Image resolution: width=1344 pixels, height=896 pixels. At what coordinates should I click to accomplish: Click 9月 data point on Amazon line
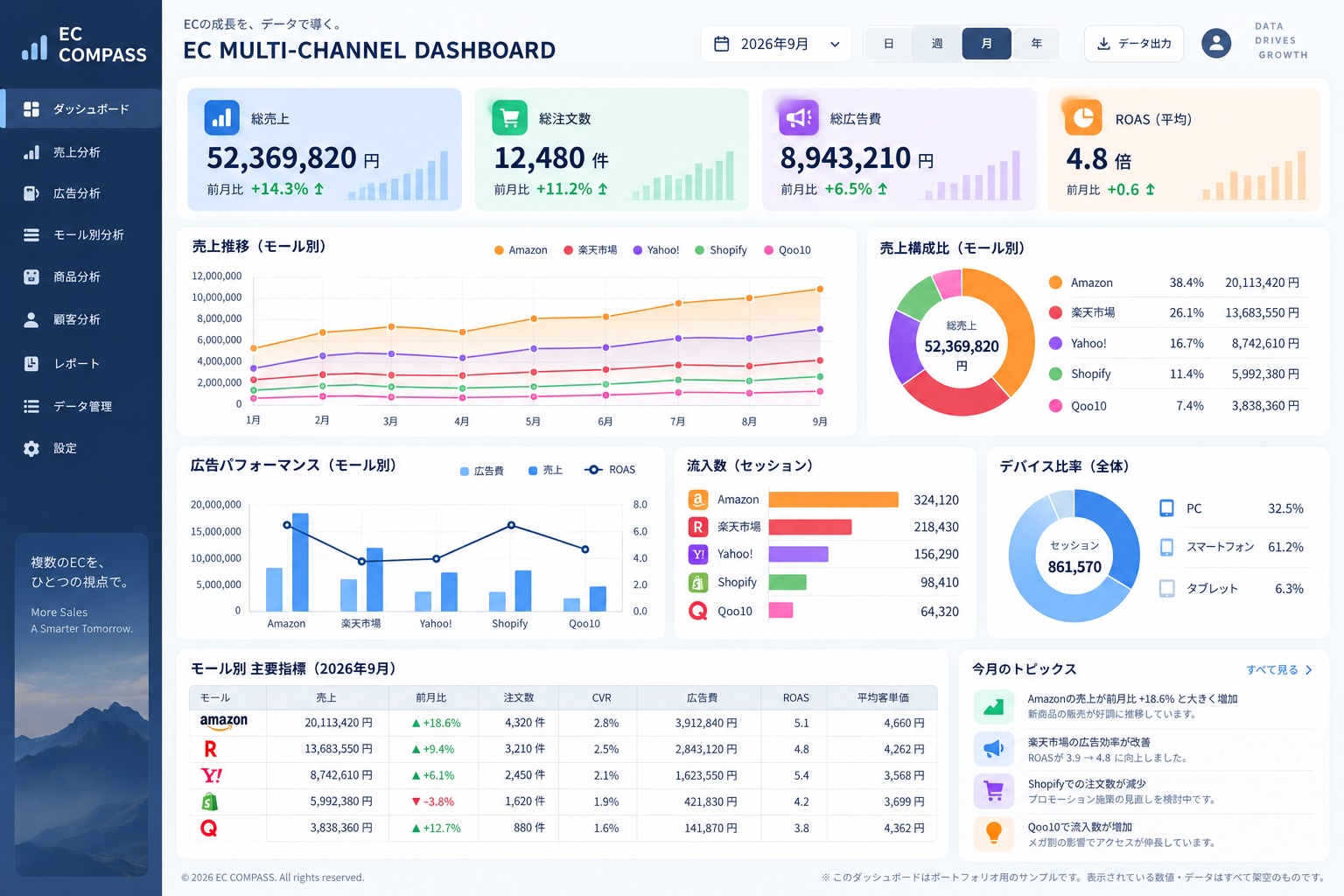click(820, 289)
